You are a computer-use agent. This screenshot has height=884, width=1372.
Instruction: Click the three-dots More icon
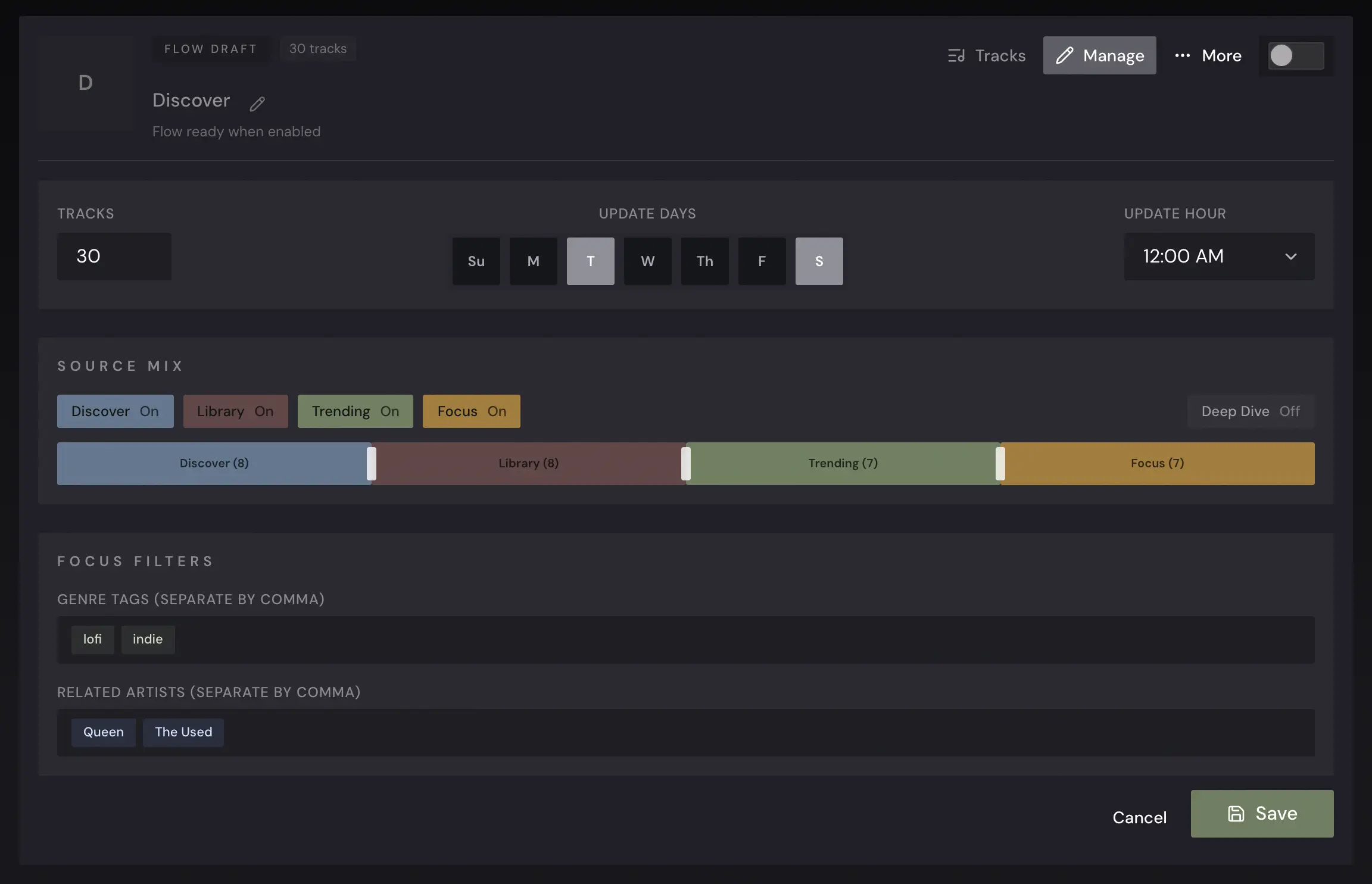pyautogui.click(x=1183, y=55)
